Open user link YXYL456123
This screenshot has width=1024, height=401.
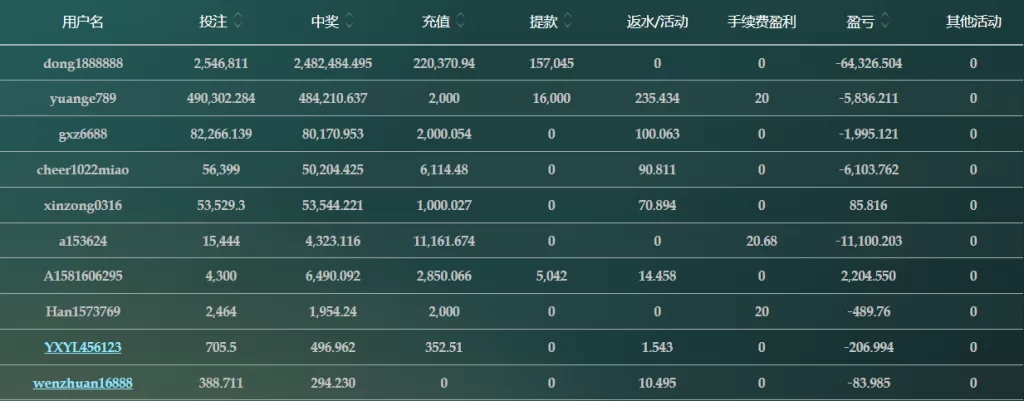click(x=83, y=347)
